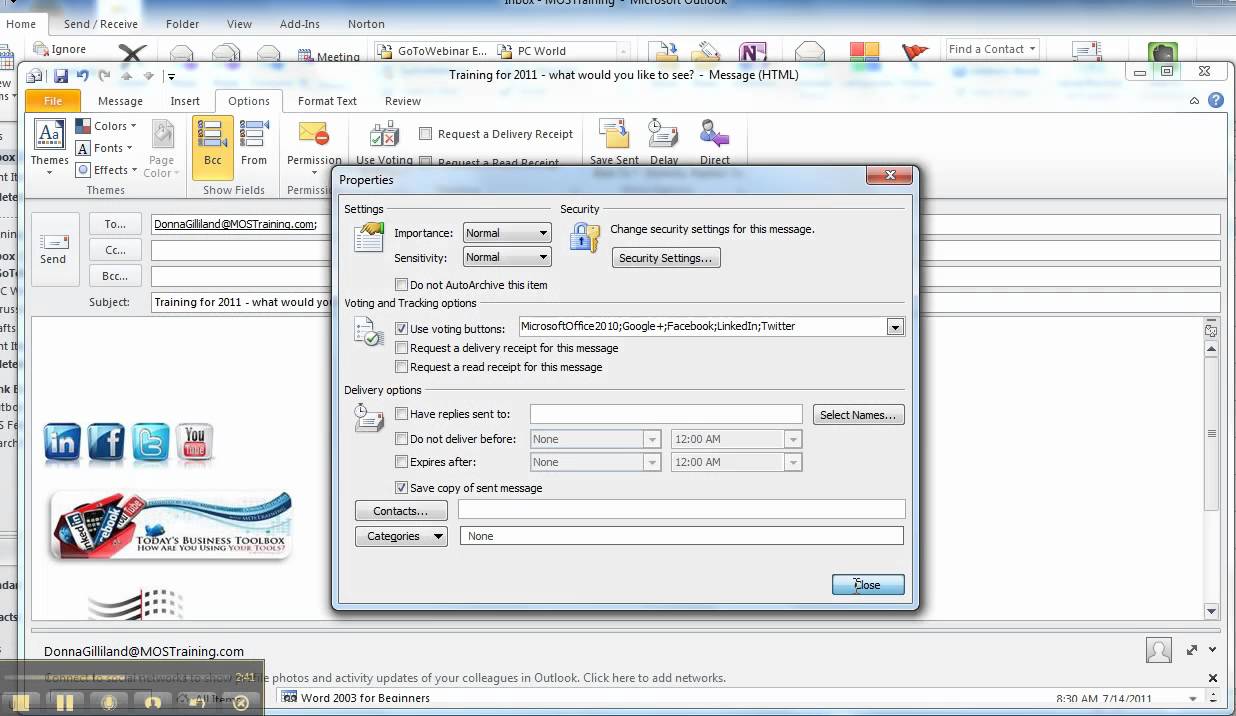
Task: Click the LinkedIn icon in signature
Action: [62, 441]
